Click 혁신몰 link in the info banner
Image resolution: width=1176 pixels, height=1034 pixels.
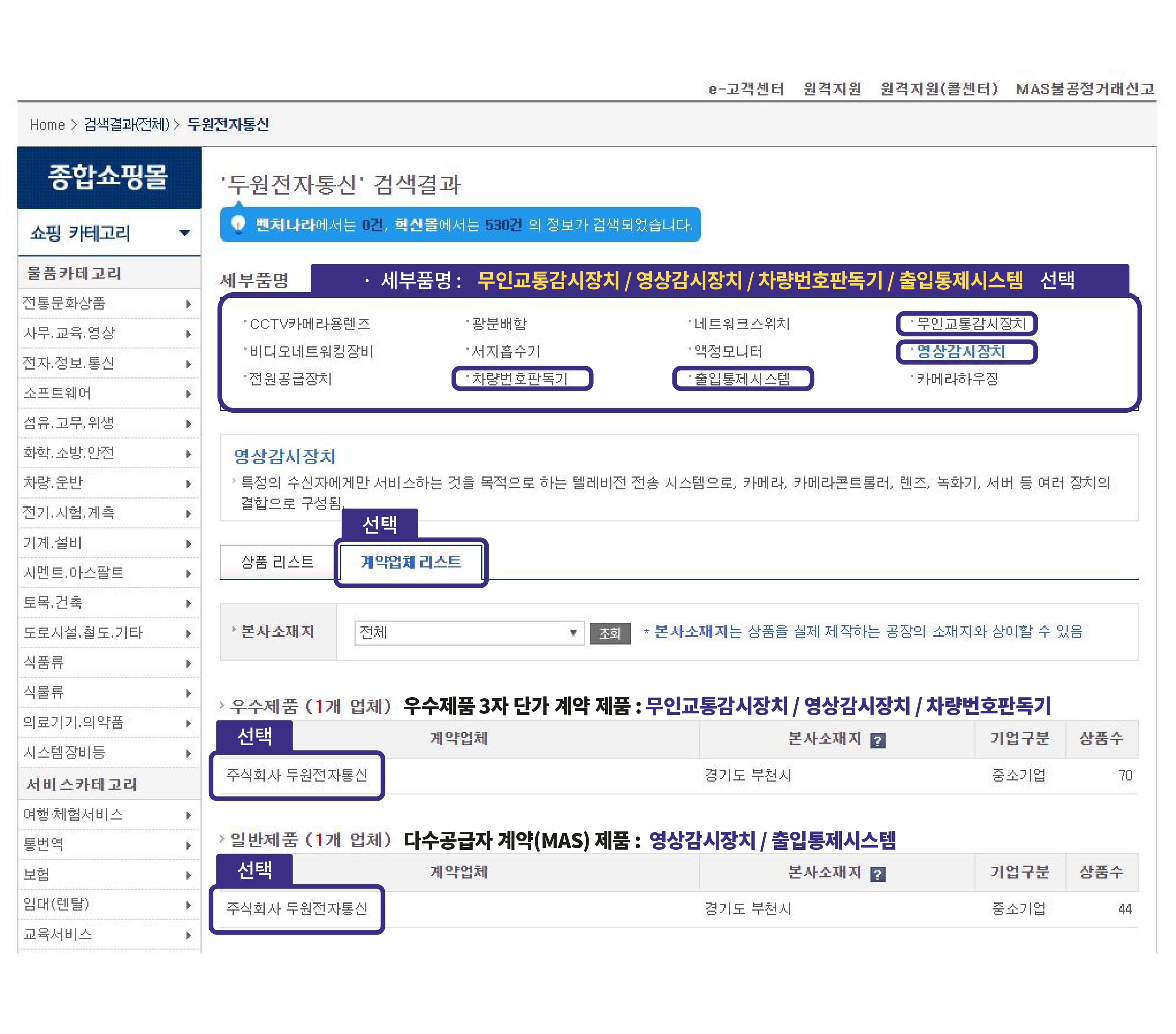[416, 224]
